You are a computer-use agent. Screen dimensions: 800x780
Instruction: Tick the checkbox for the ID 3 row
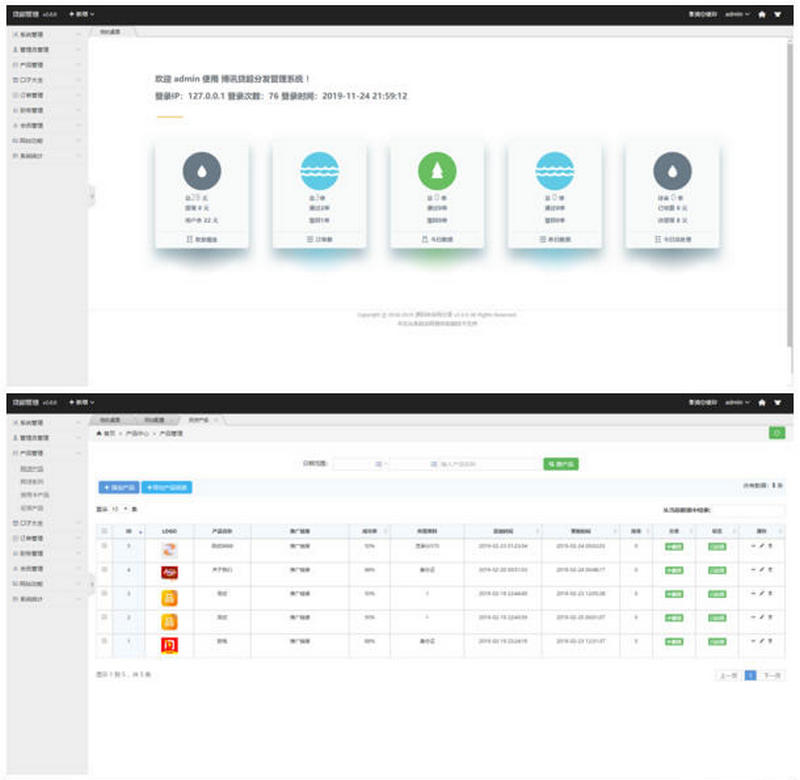104,593
